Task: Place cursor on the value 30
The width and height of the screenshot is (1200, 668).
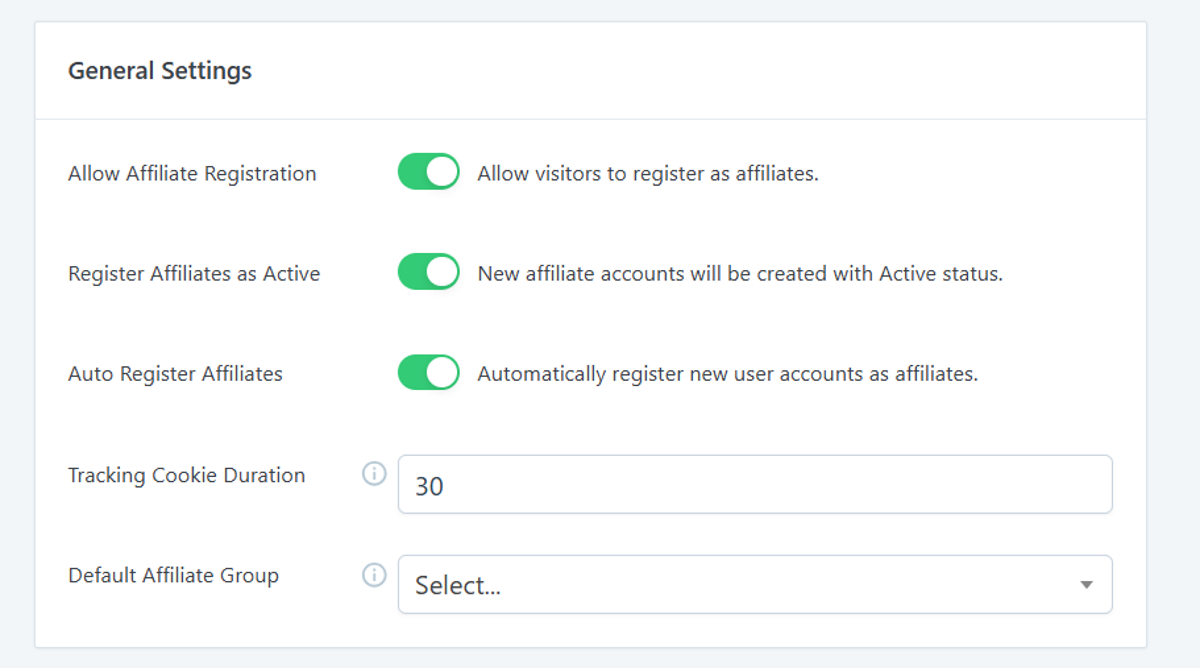Action: coord(429,486)
